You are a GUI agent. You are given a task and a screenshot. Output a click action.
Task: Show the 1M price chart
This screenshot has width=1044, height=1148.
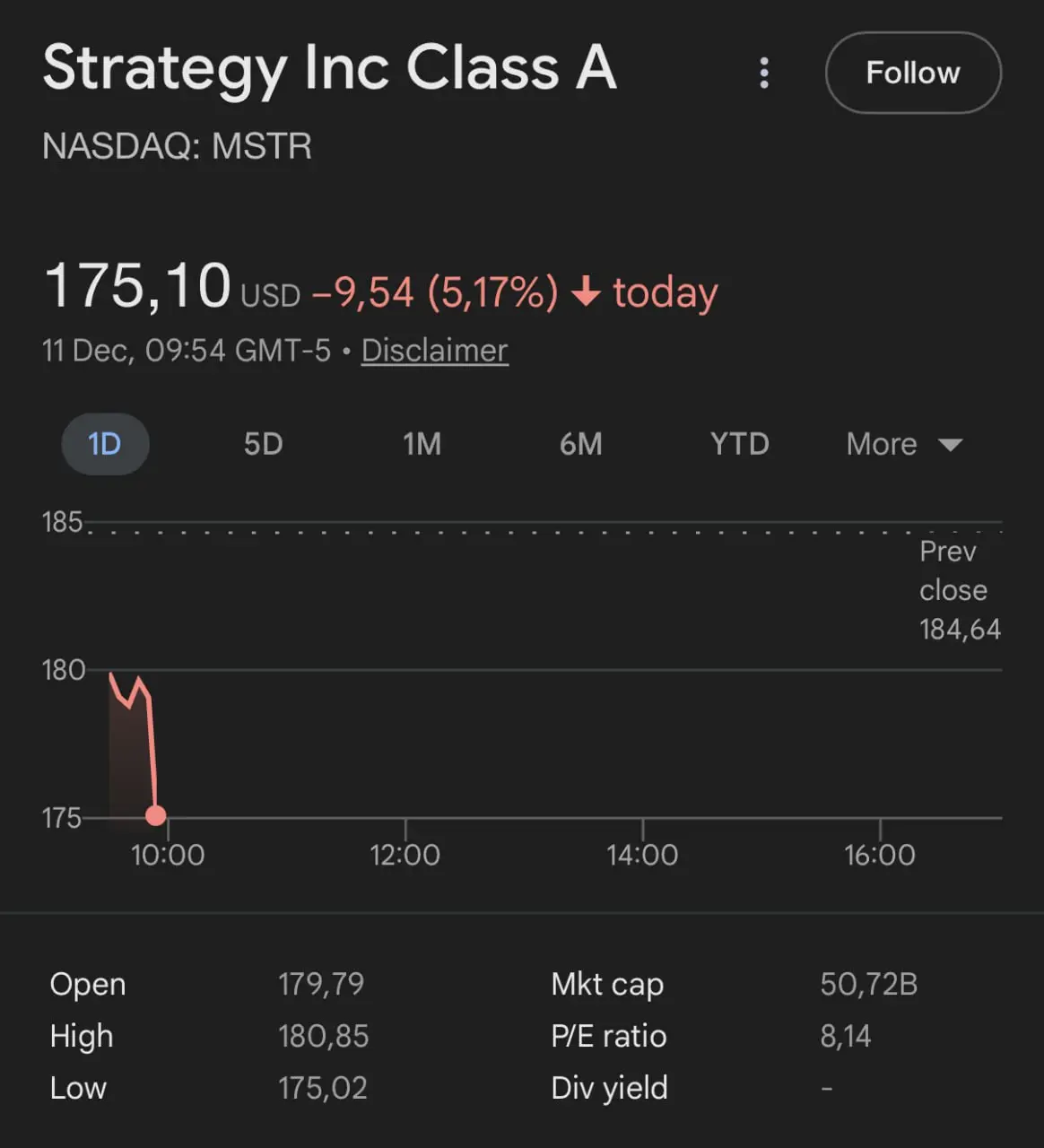422,444
